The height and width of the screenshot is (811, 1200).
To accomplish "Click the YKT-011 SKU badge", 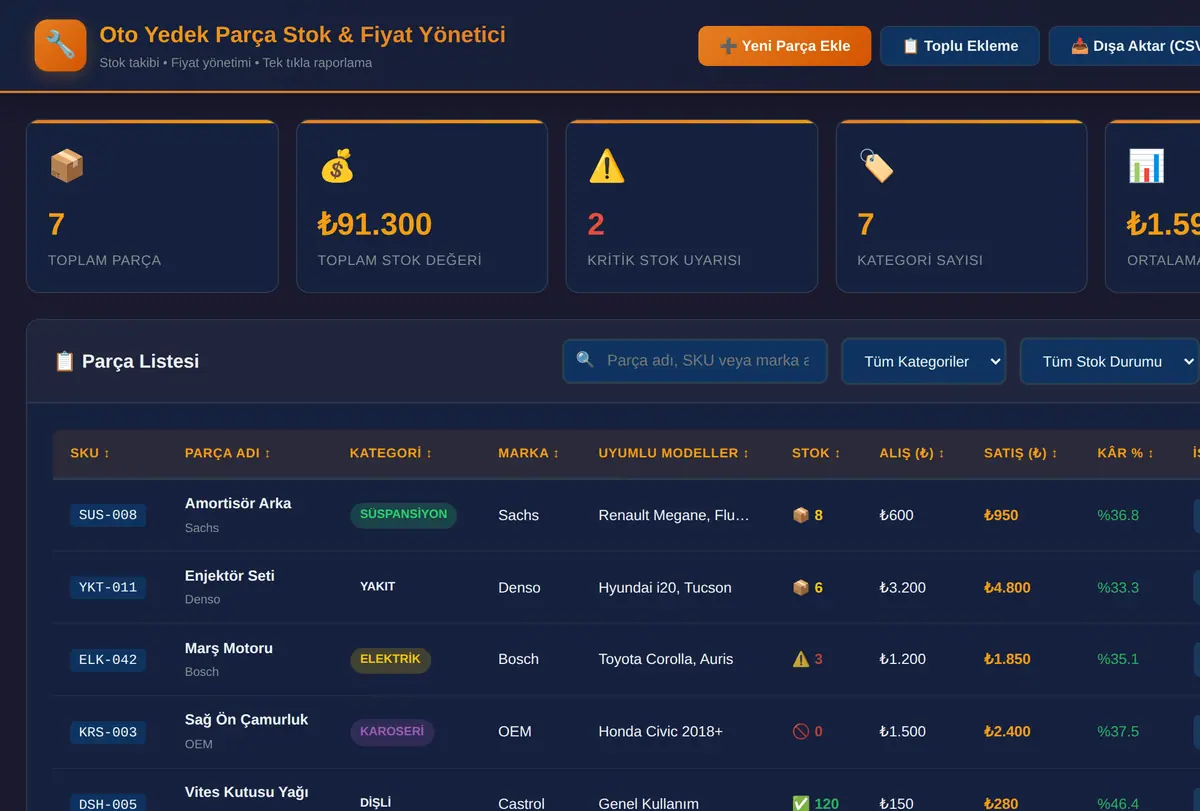I will point(108,587).
